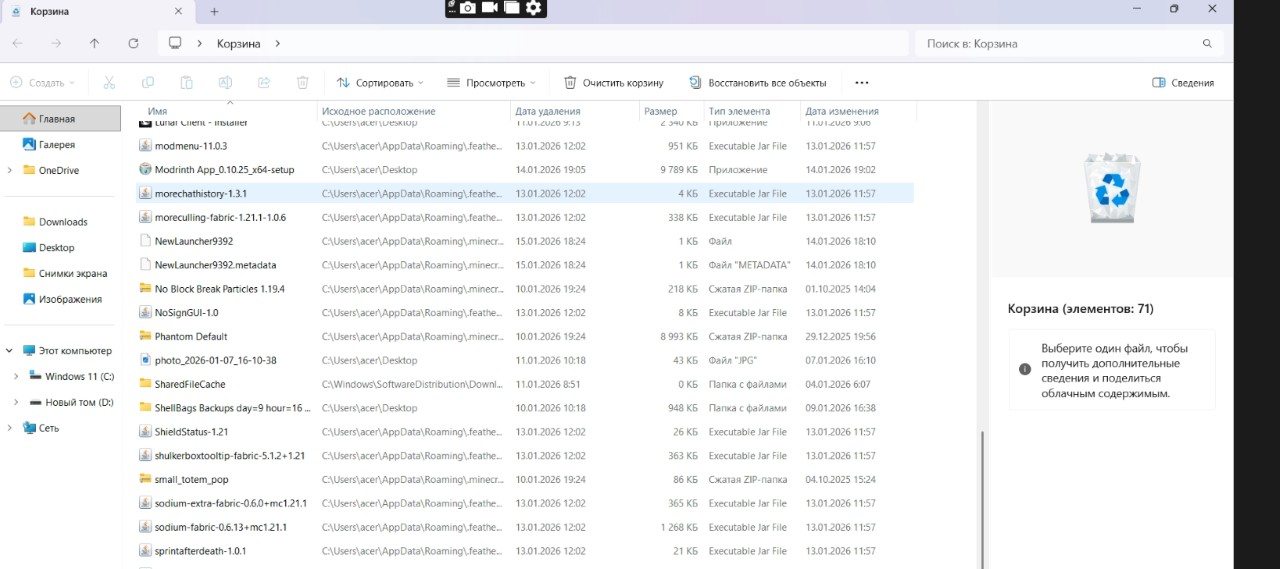Image resolution: width=1280 pixels, height=569 pixels.
Task: Expand the Windows 11 (C:) drive node
Action: pos(16,377)
